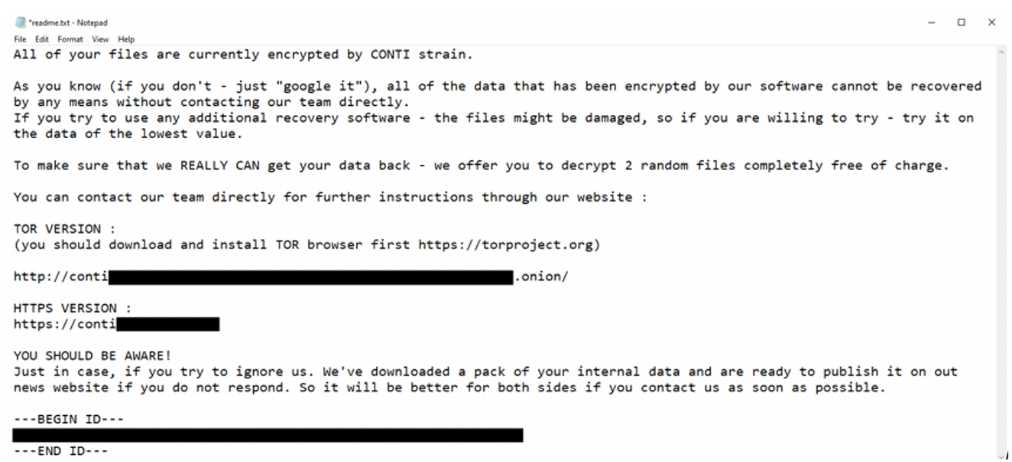Open the File menu

pyautogui.click(x=20, y=39)
